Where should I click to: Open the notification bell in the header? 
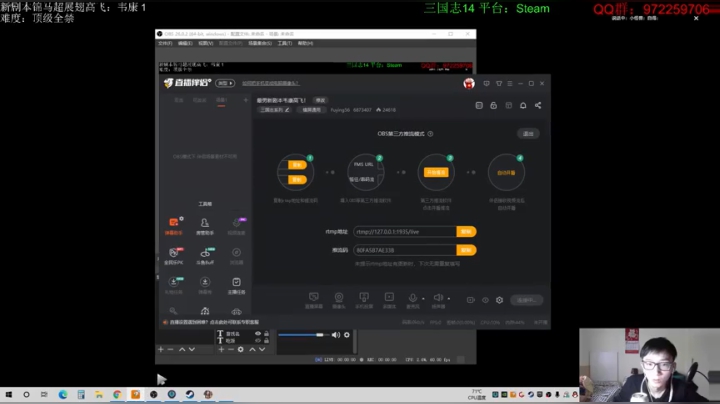click(523, 106)
